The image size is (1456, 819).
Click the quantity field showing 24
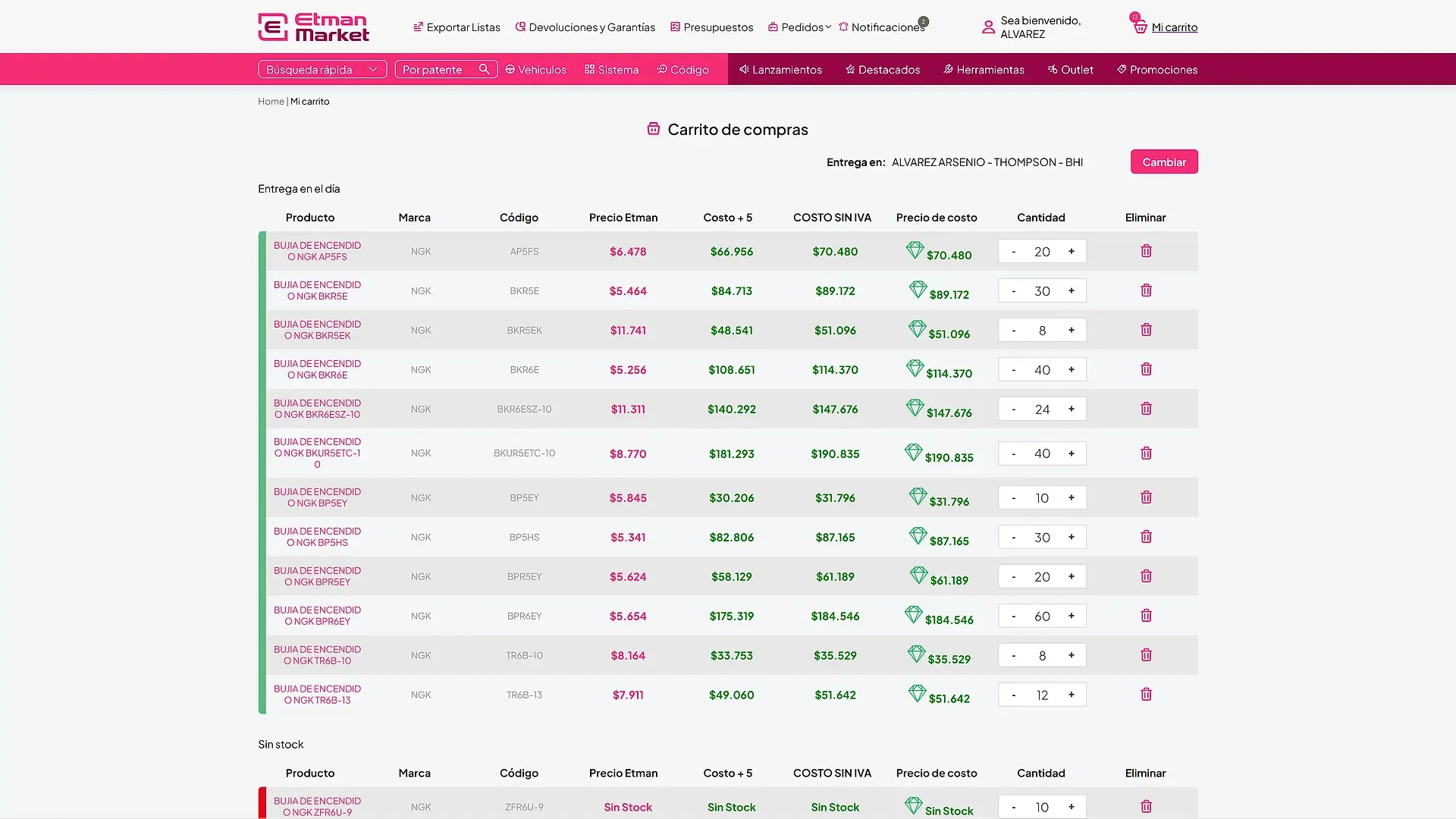[x=1042, y=409]
